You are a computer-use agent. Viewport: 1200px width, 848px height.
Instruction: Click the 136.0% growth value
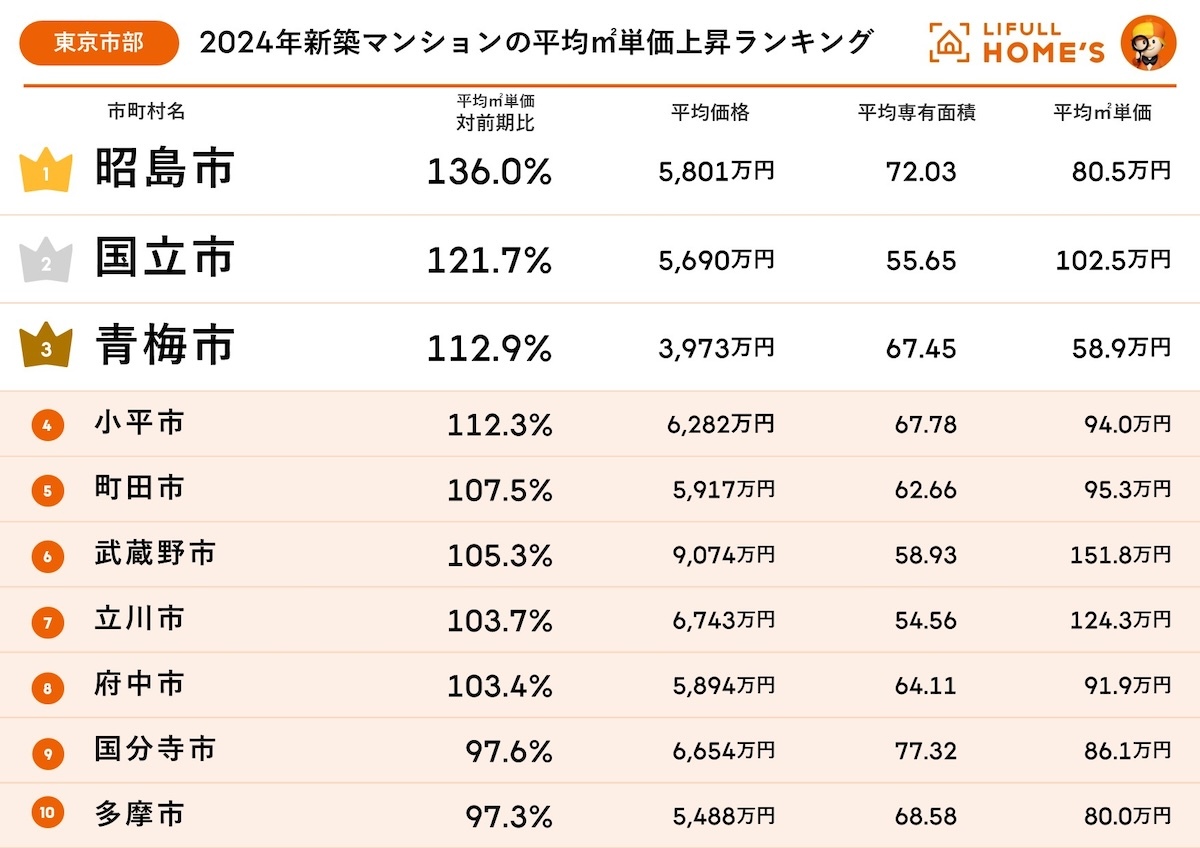489,173
